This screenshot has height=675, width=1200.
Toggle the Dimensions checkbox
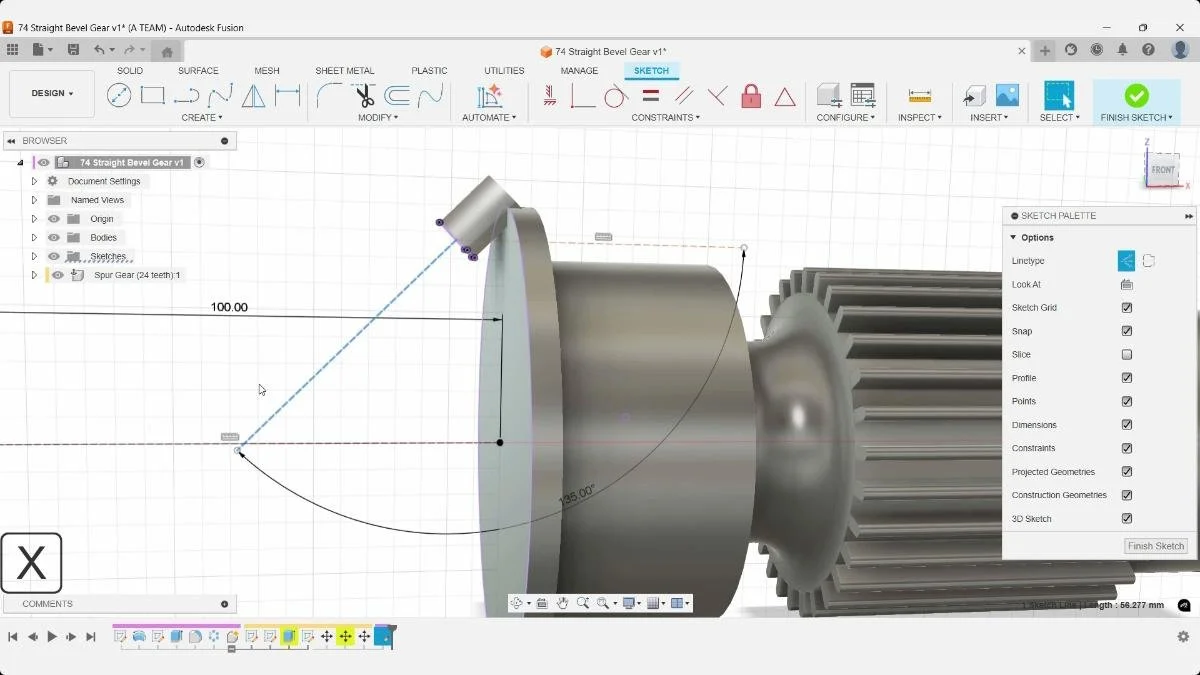(x=1127, y=425)
